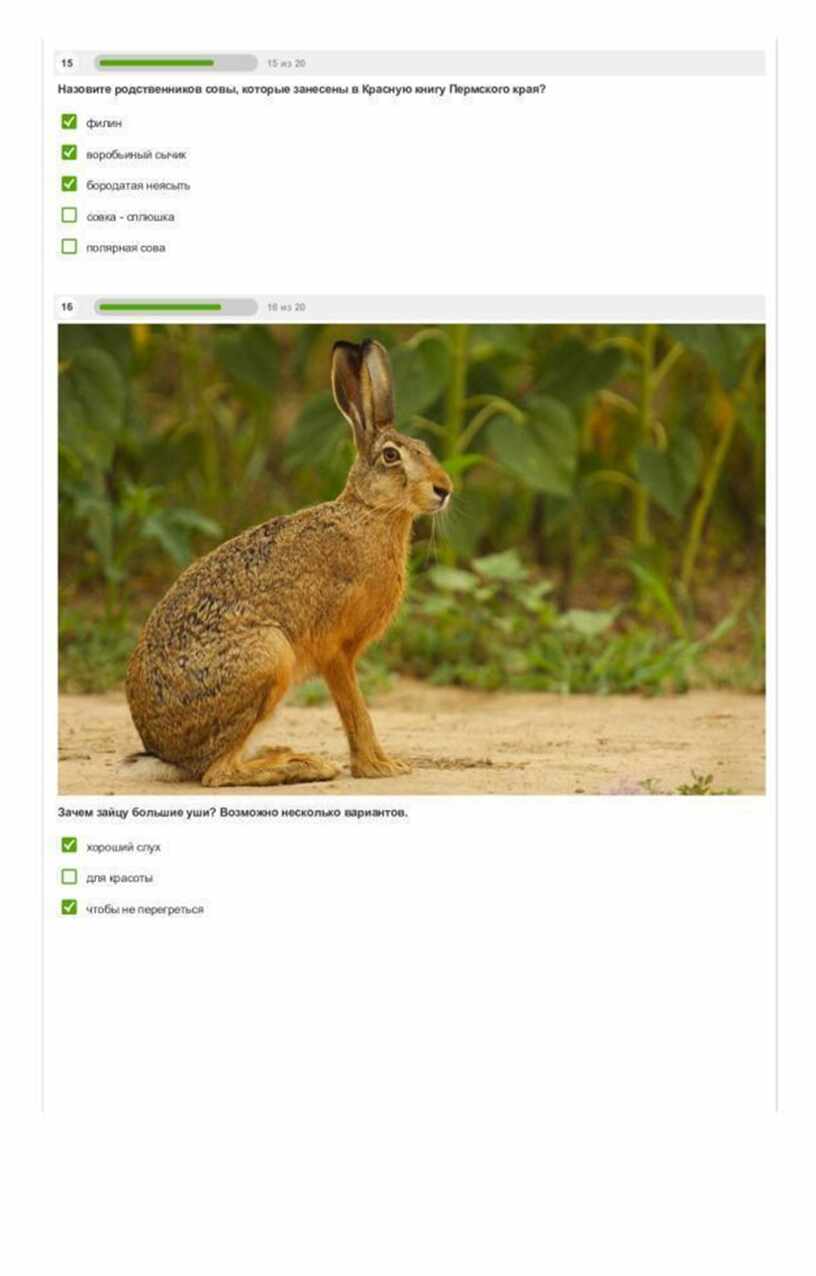
Task: Click the question text about Красную книгу Пермского края
Action: tap(301, 89)
